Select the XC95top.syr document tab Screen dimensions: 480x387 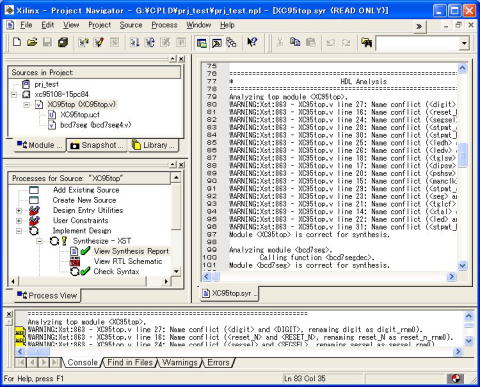(x=230, y=293)
